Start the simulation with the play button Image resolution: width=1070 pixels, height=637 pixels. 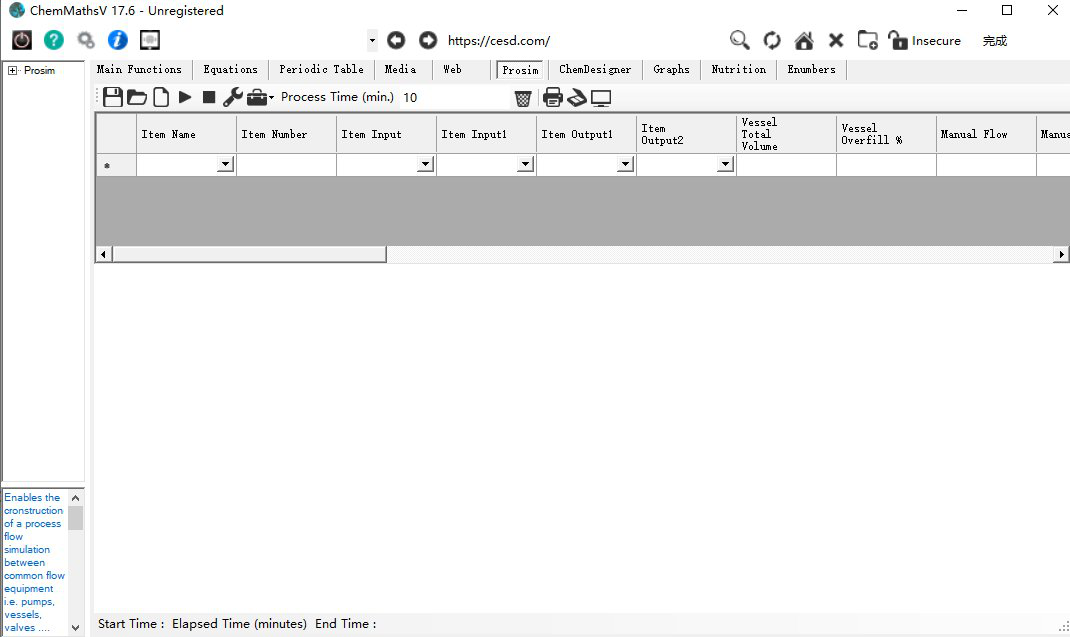point(185,97)
